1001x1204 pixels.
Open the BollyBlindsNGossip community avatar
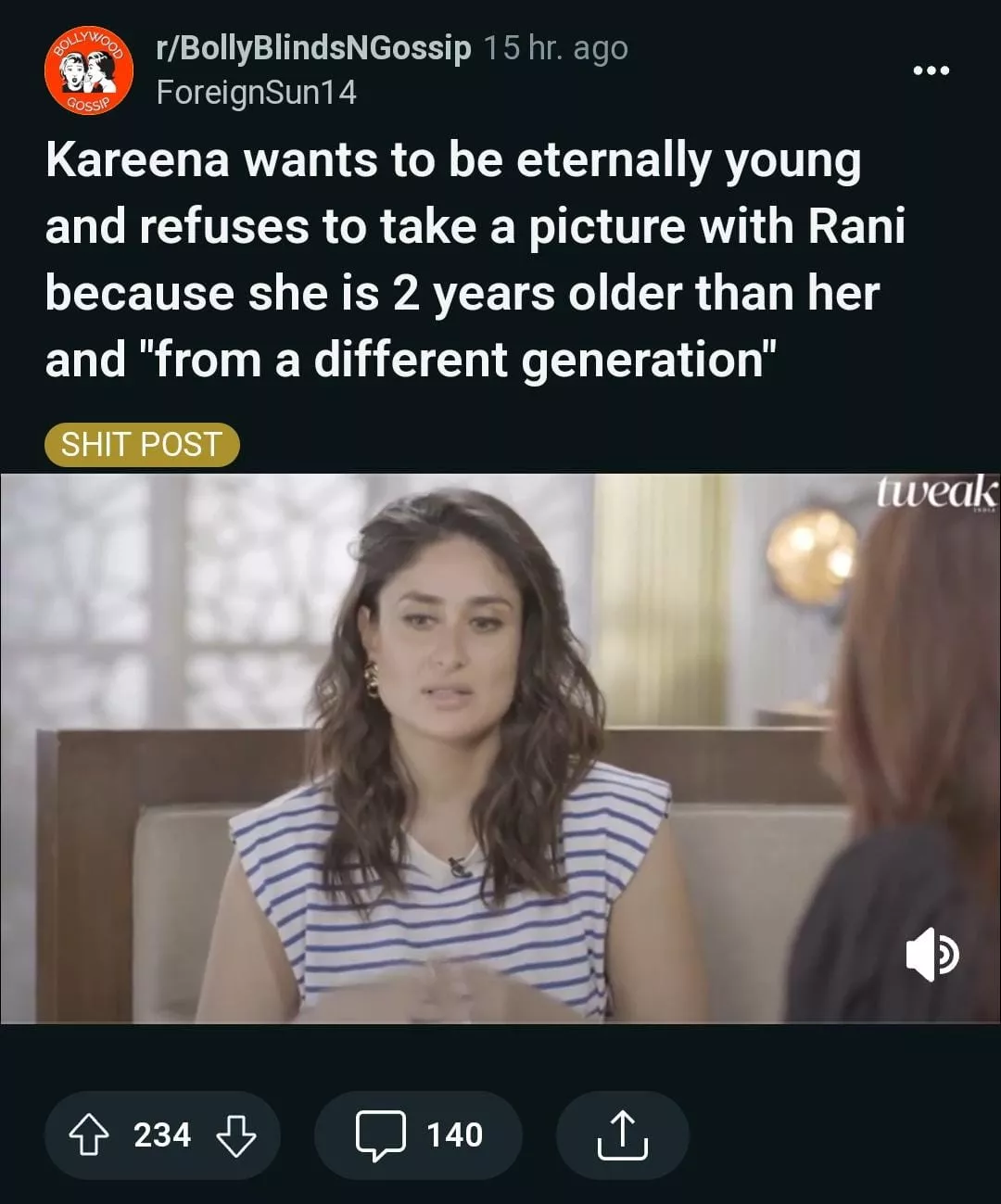[89, 70]
